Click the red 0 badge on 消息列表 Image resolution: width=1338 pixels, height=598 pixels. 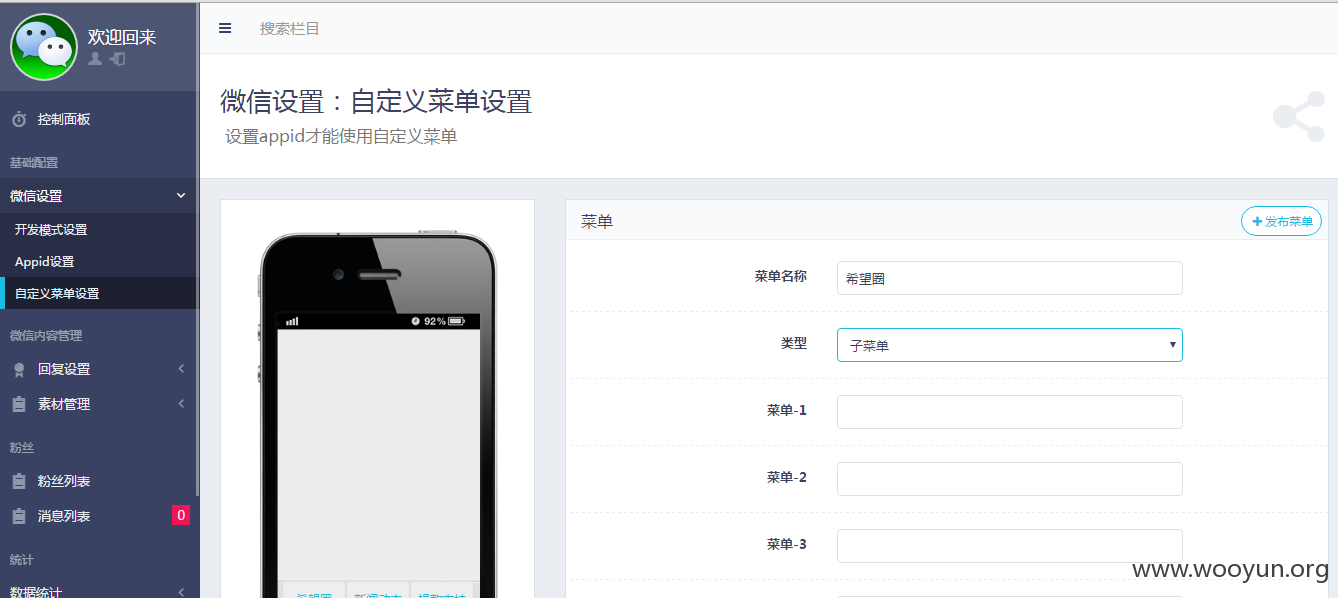point(180,516)
